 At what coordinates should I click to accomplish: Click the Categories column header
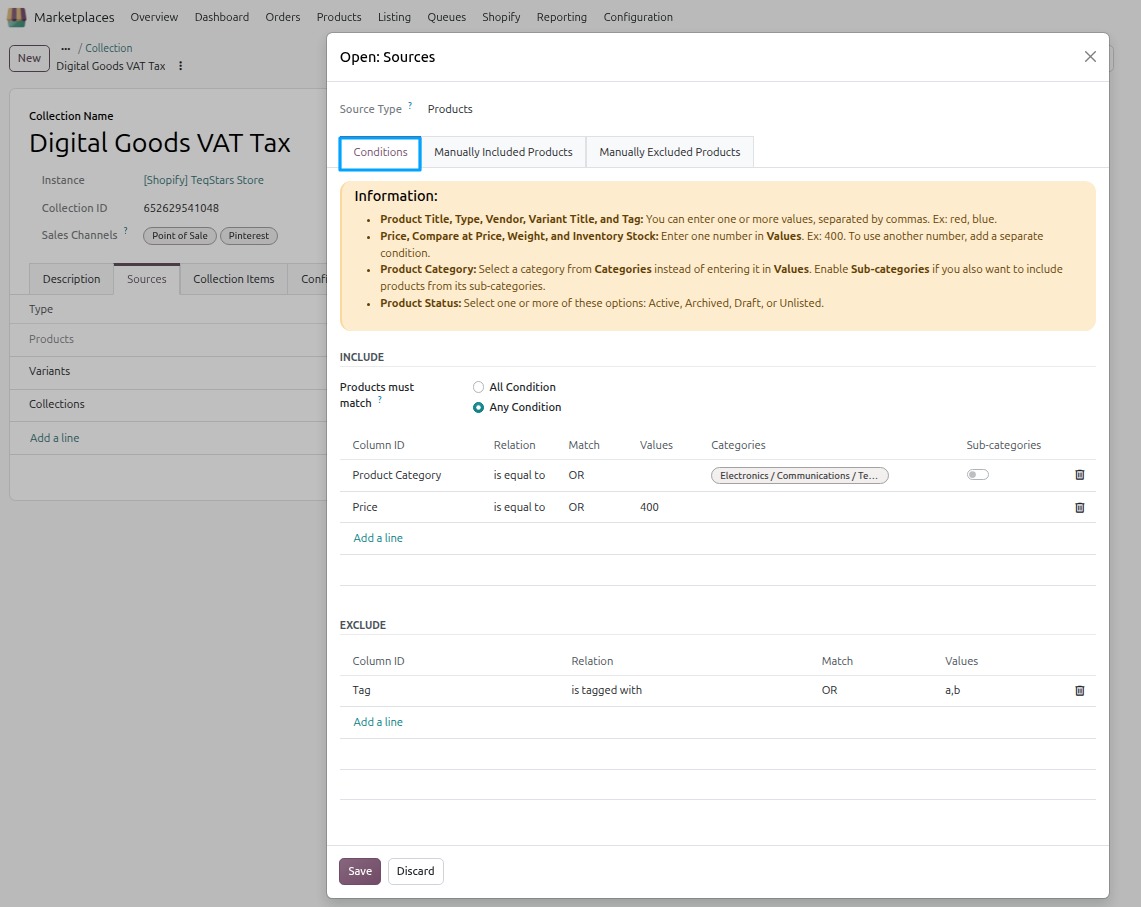point(738,445)
